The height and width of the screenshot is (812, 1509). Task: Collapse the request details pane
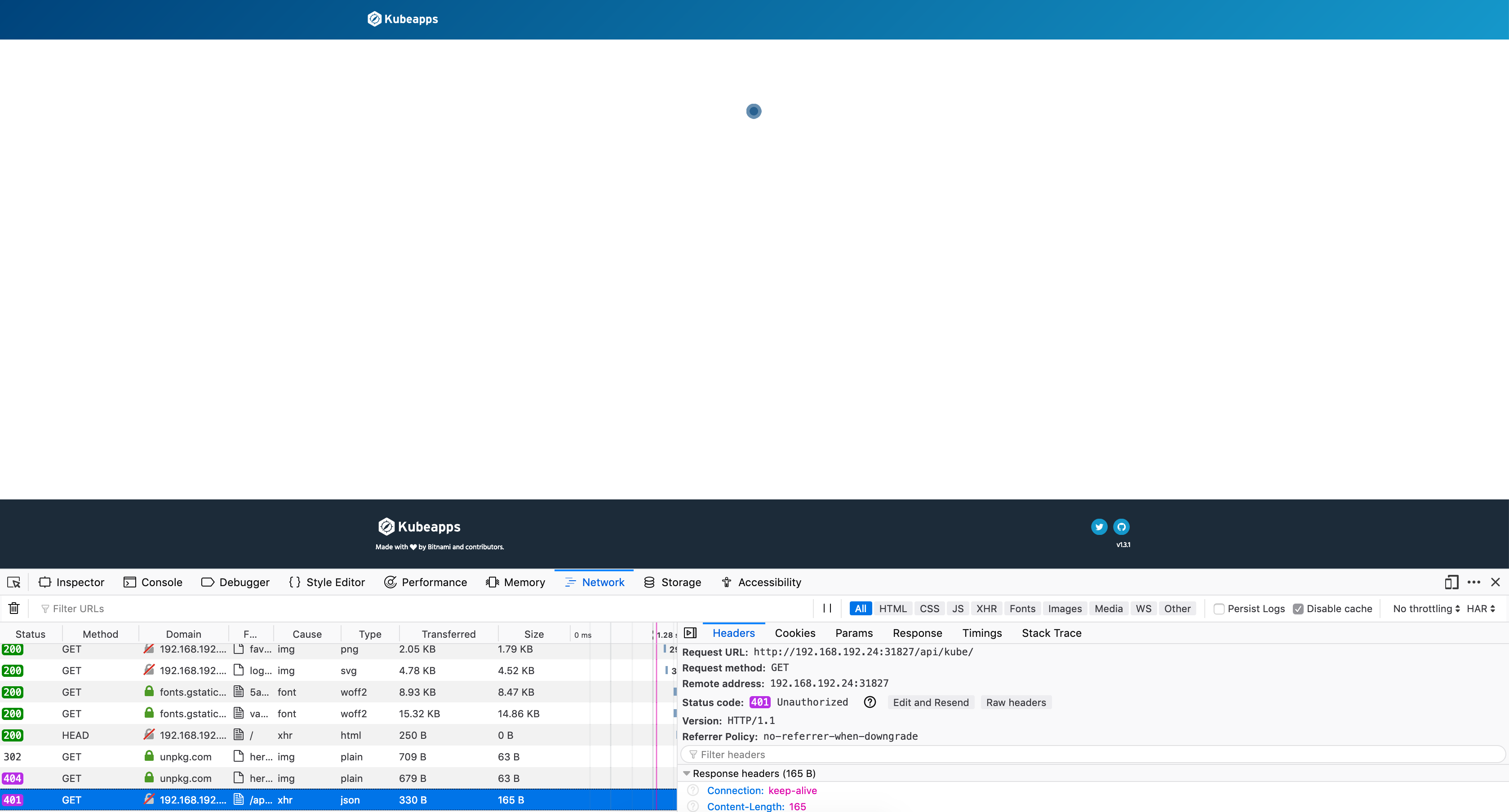pyautogui.click(x=690, y=633)
